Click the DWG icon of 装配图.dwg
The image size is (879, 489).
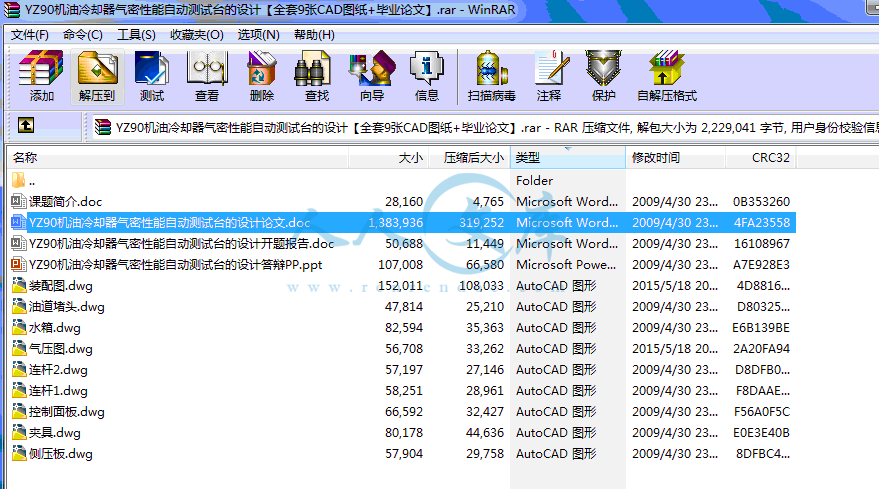[x=19, y=285]
